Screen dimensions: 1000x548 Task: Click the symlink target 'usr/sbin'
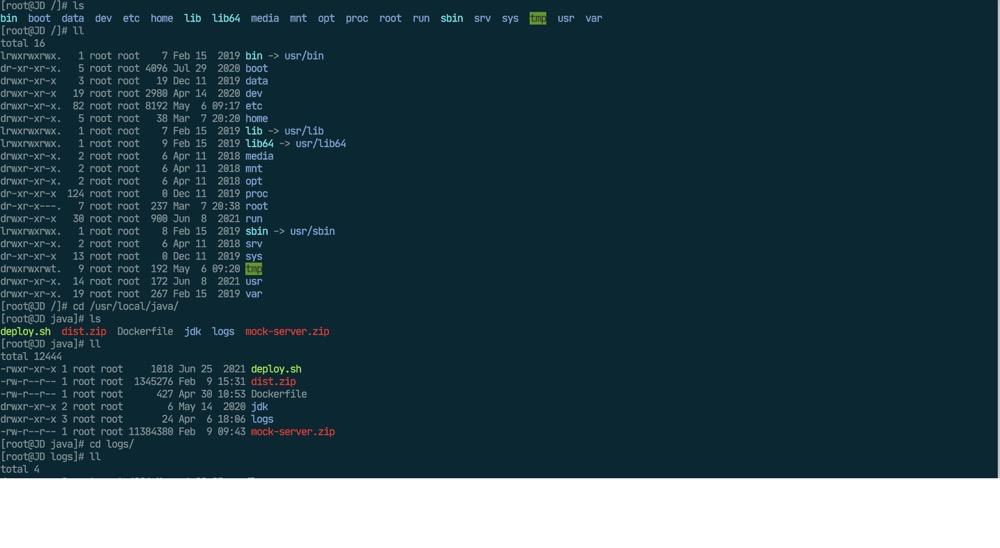click(312, 232)
